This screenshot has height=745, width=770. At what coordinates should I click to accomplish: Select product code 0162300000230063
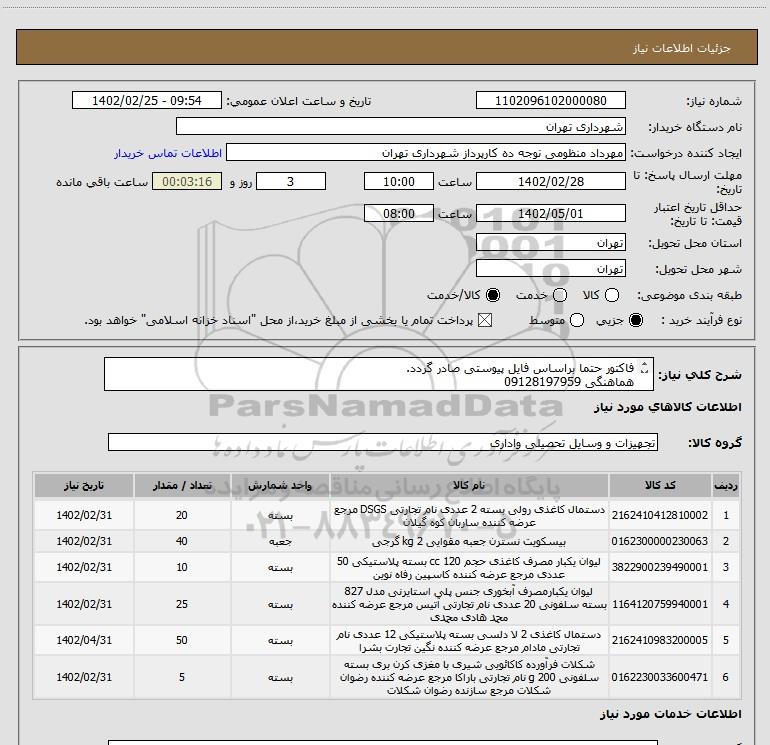[660, 541]
